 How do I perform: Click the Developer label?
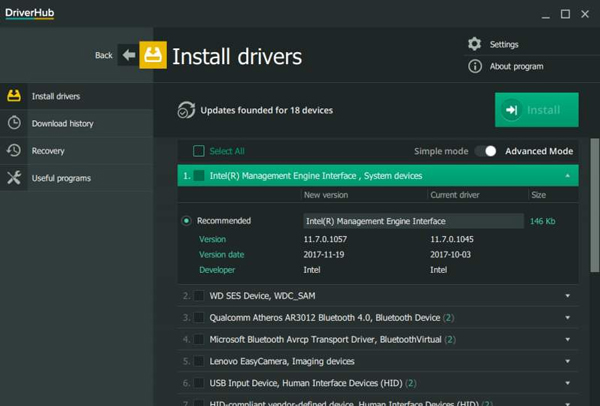[x=217, y=270]
